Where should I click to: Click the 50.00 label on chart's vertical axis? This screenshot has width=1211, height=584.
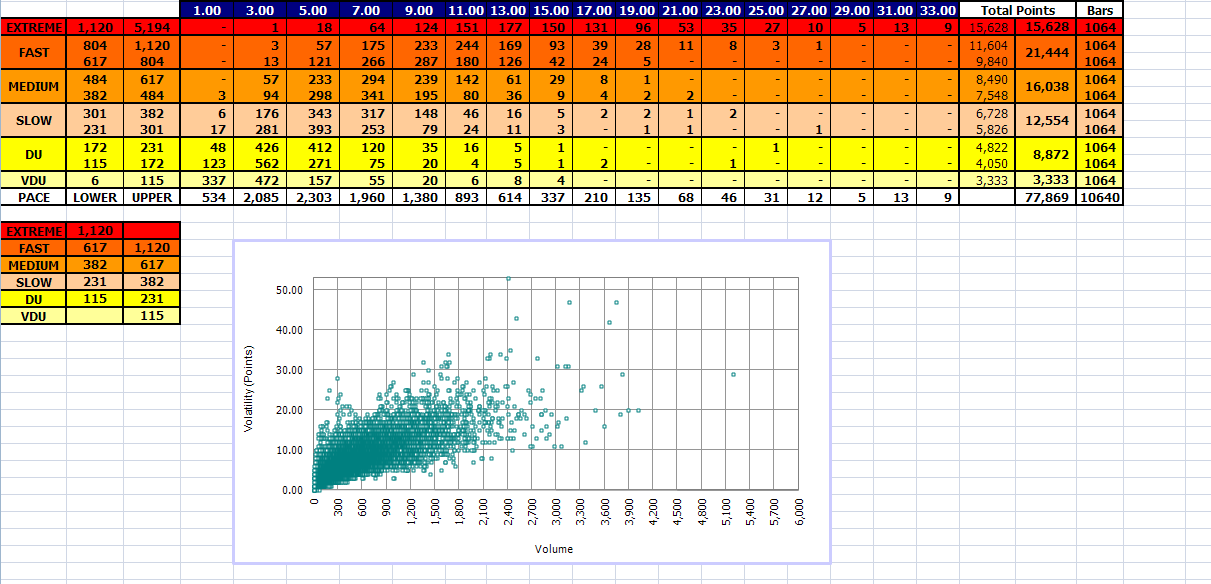point(288,289)
